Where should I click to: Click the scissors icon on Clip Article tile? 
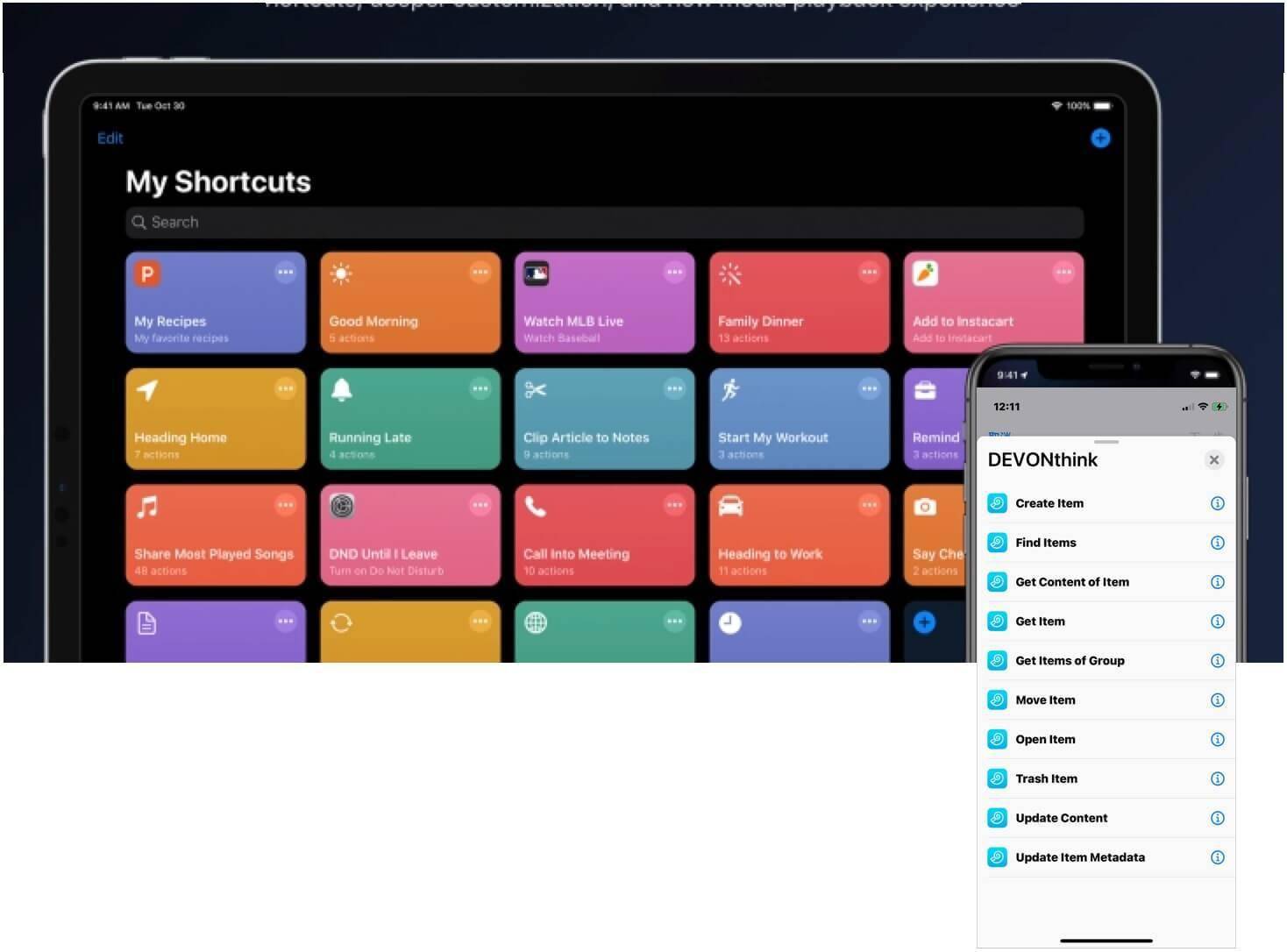point(536,390)
